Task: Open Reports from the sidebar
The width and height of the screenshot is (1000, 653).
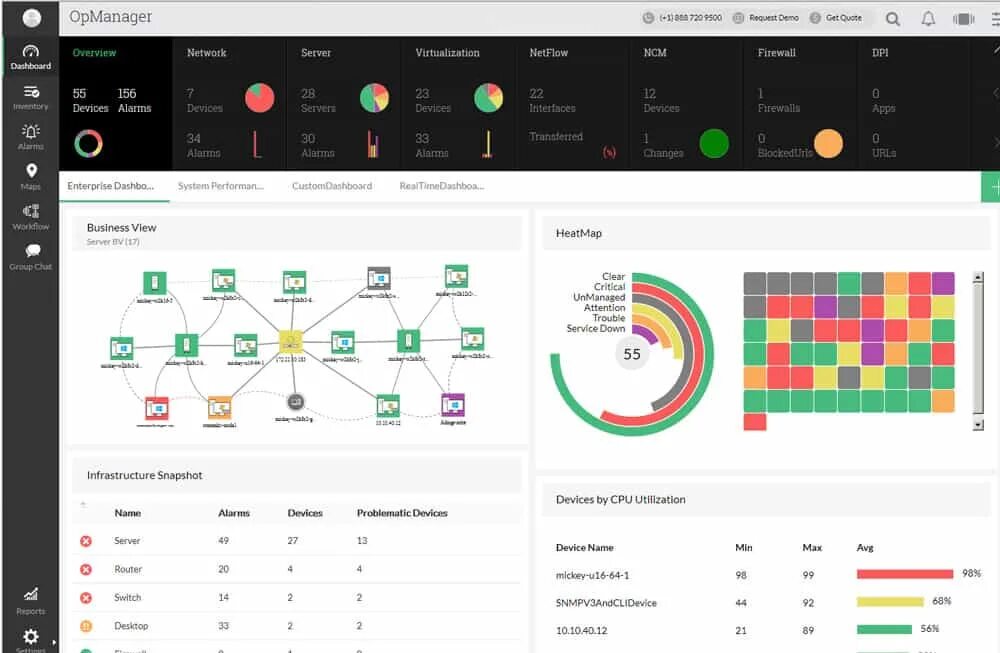Action: tap(31, 601)
